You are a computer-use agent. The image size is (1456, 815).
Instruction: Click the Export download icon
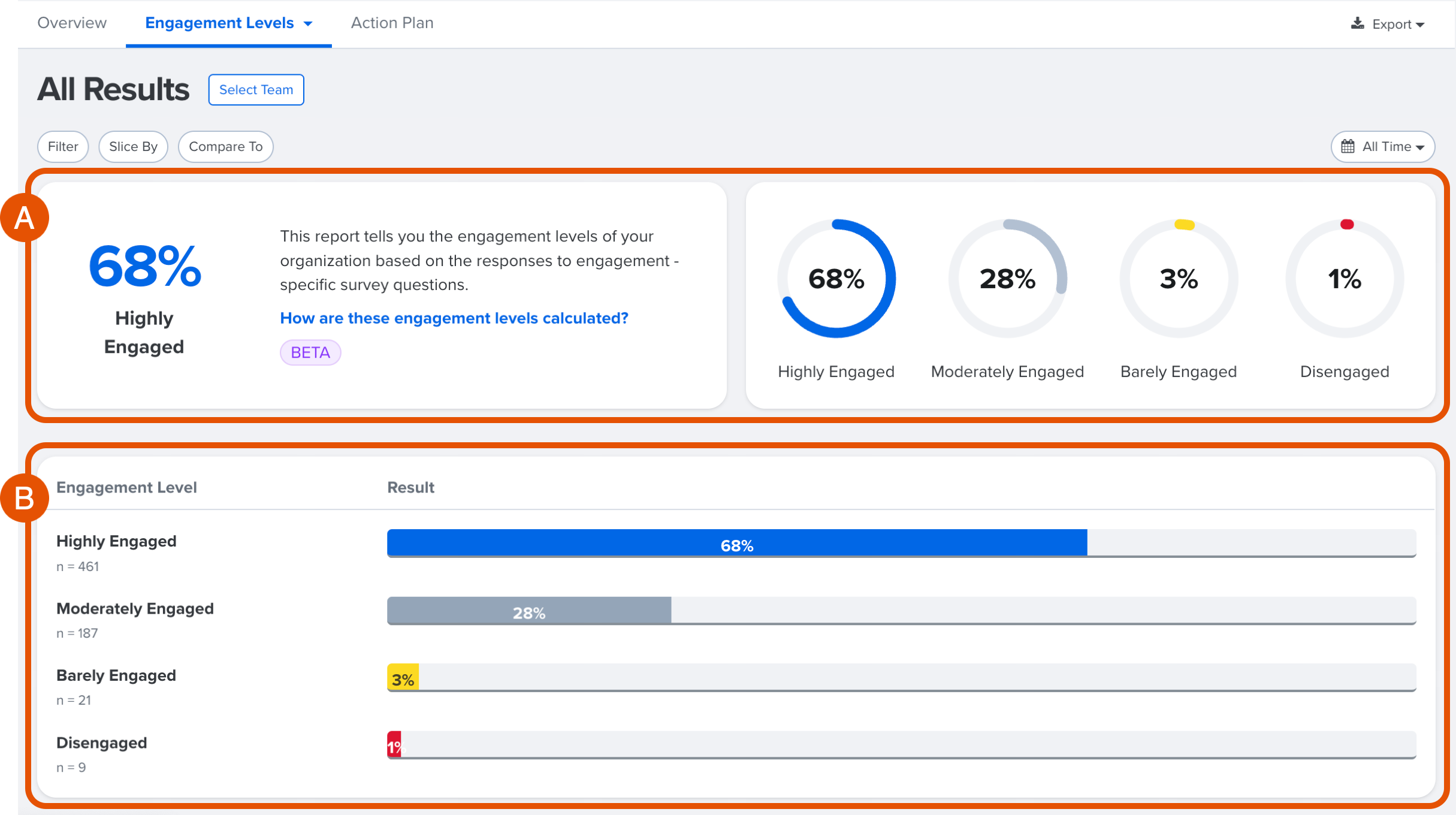click(1356, 23)
